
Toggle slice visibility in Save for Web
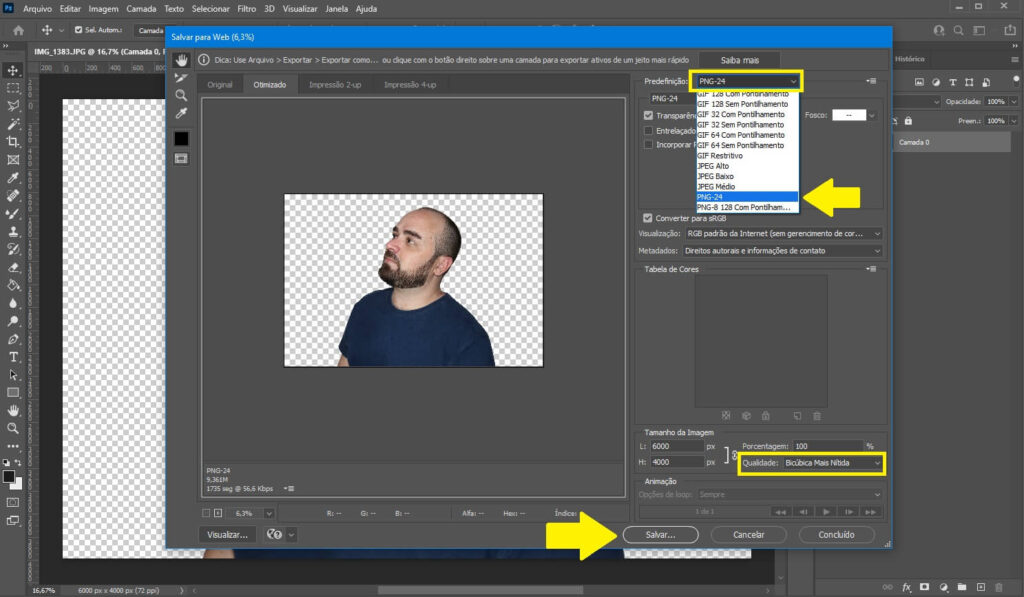(180, 157)
